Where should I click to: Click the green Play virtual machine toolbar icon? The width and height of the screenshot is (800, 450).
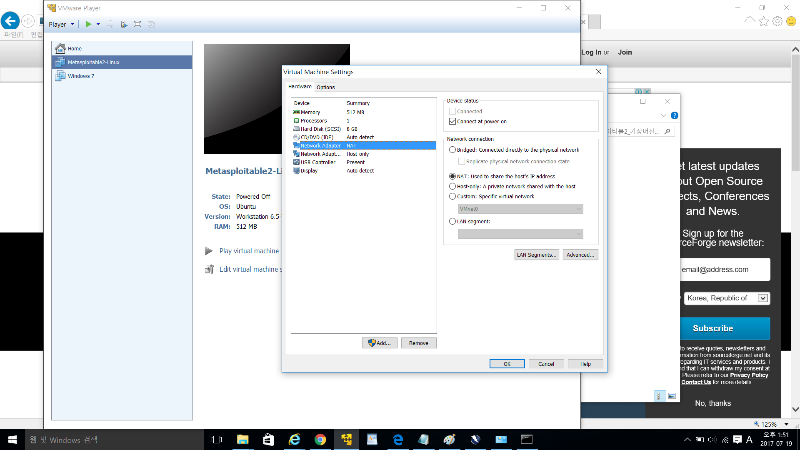(89, 24)
